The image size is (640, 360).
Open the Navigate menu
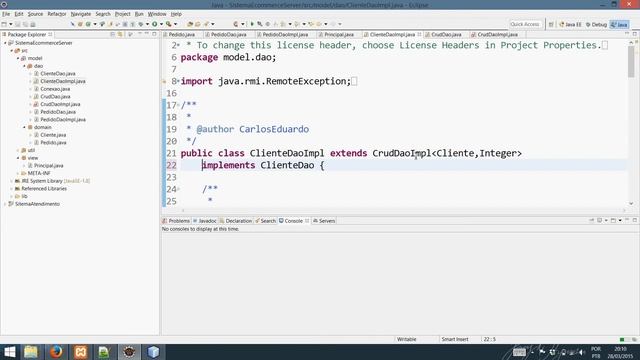pyautogui.click(x=81, y=14)
